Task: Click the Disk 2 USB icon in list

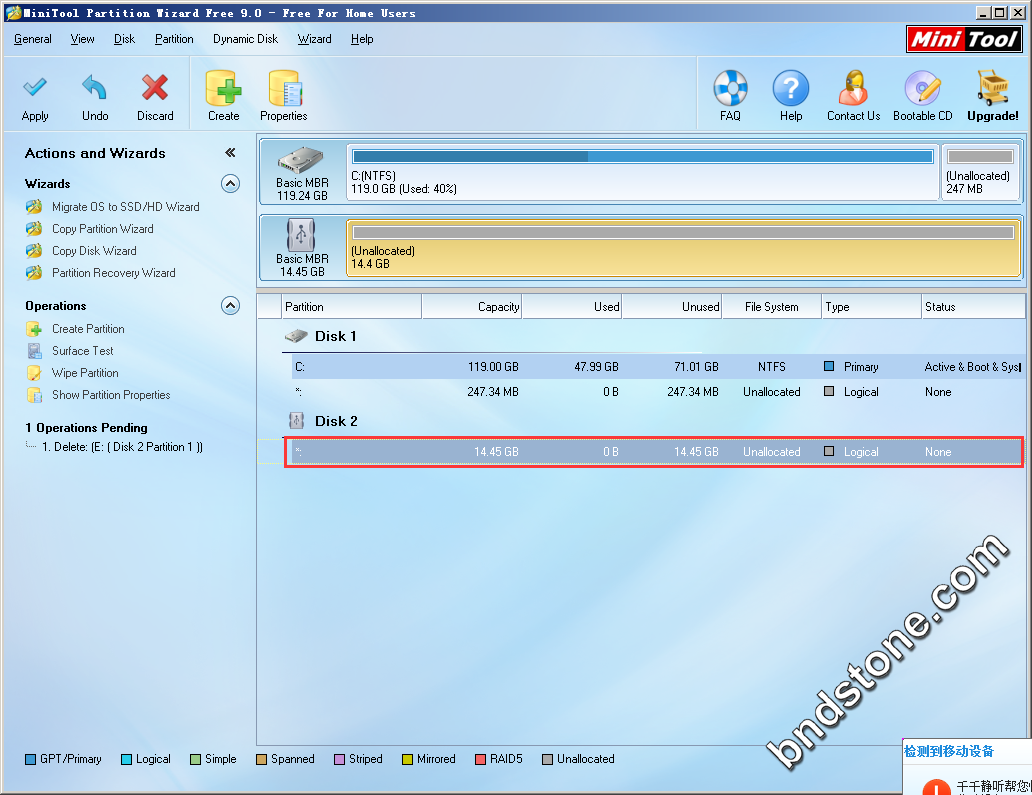Action: click(296, 421)
